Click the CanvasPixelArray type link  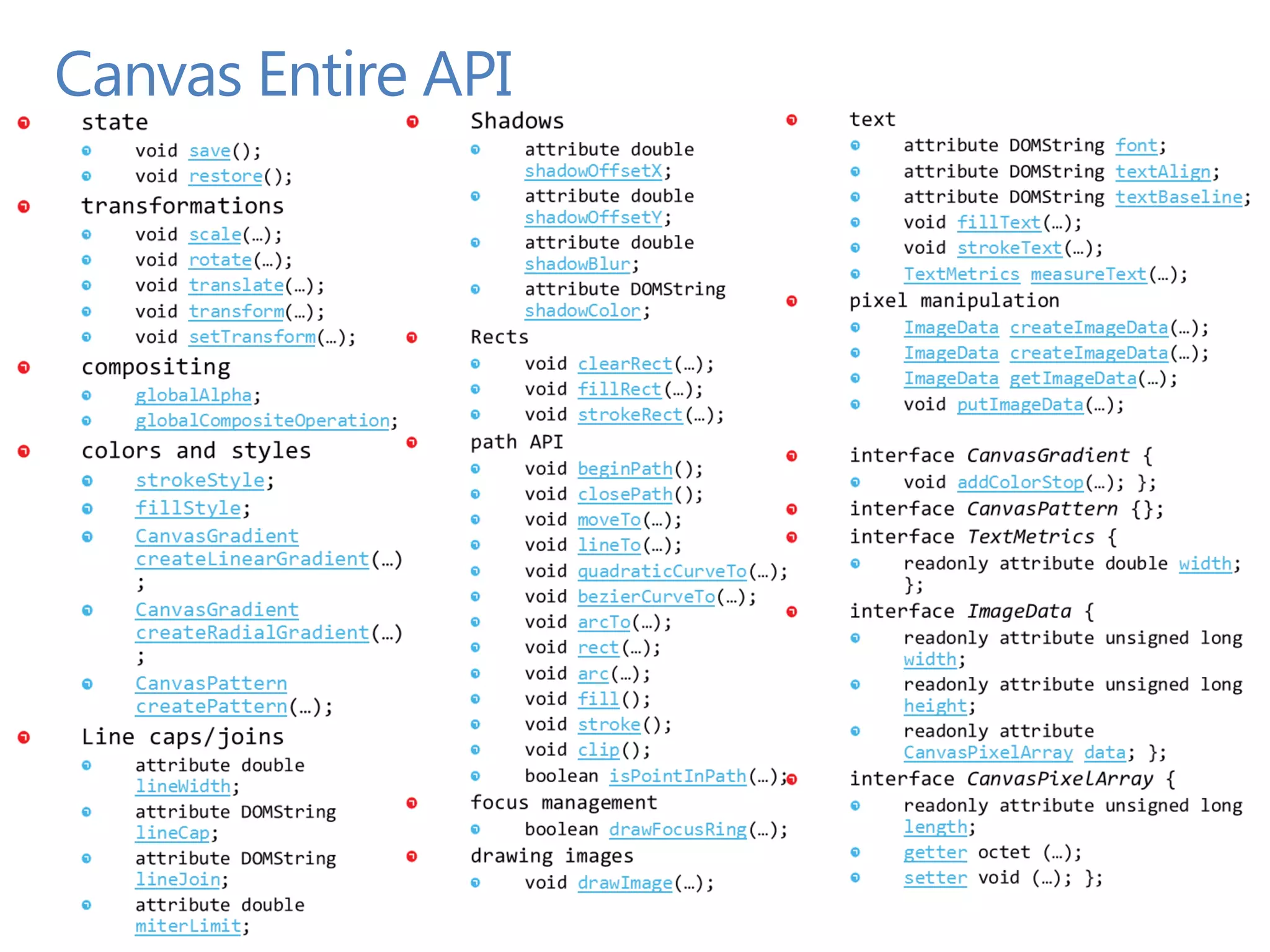988,752
